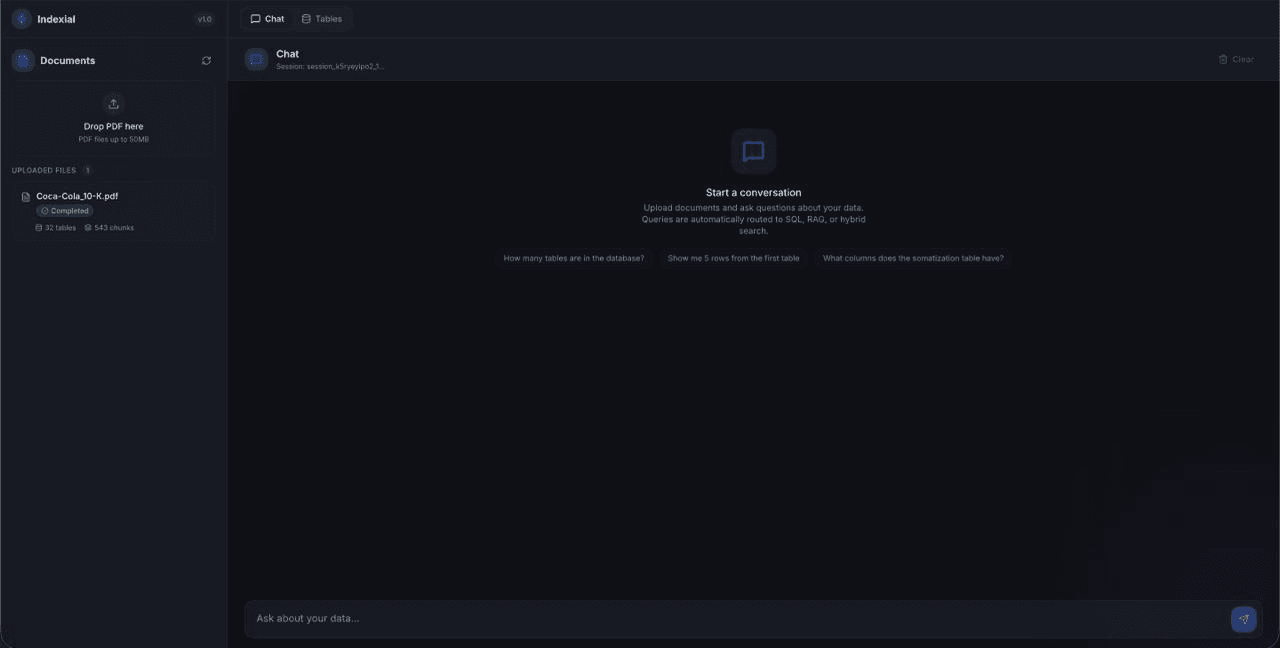The image size is (1280, 648).
Task: Click the 543 chunks indicator
Action: coord(109,228)
